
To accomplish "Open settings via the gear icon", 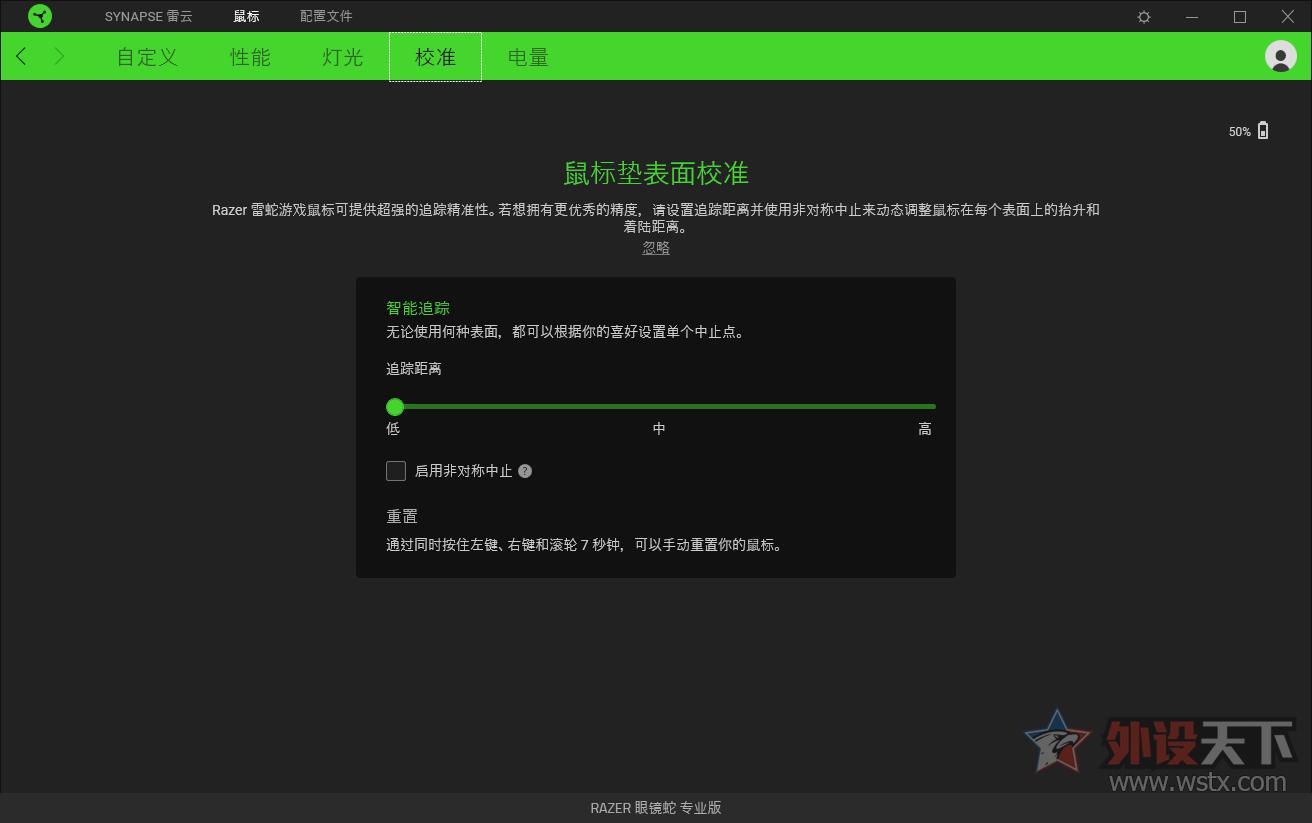I will [1144, 17].
